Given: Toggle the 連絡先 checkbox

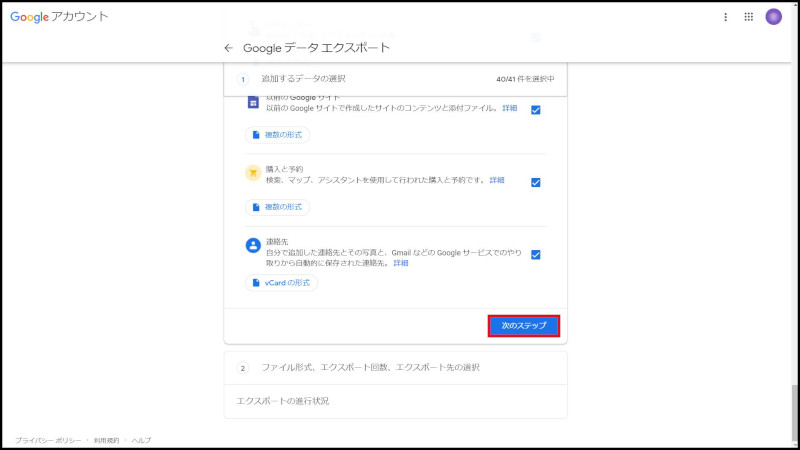Looking at the screenshot, I should pyautogui.click(x=536, y=255).
